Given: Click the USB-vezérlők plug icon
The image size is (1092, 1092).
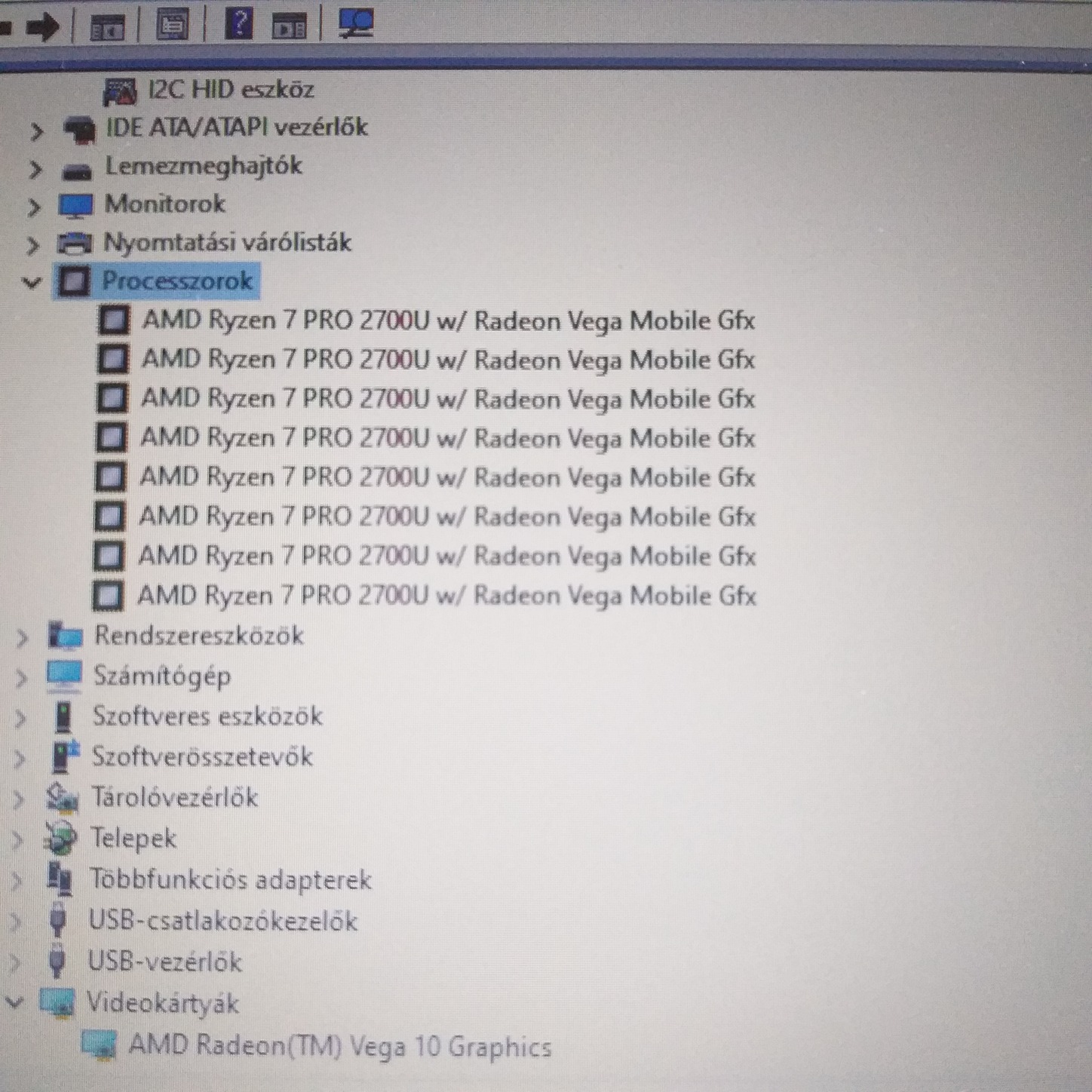Looking at the screenshot, I should pyautogui.click(x=57, y=962).
